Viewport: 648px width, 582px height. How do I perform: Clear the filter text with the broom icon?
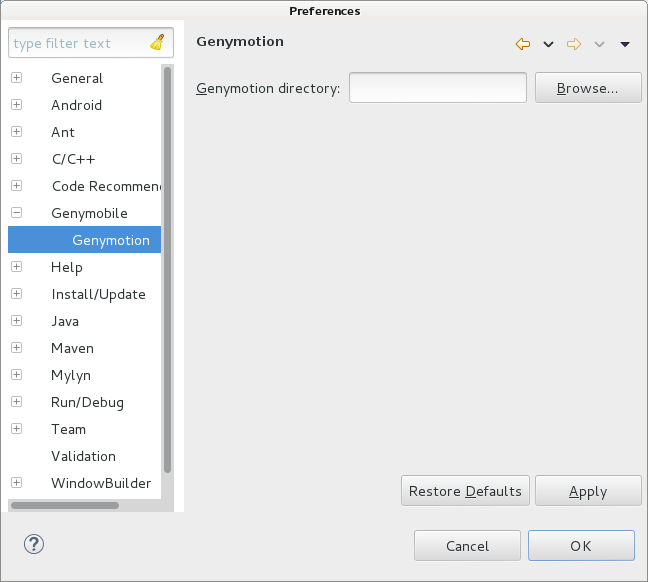coord(157,43)
